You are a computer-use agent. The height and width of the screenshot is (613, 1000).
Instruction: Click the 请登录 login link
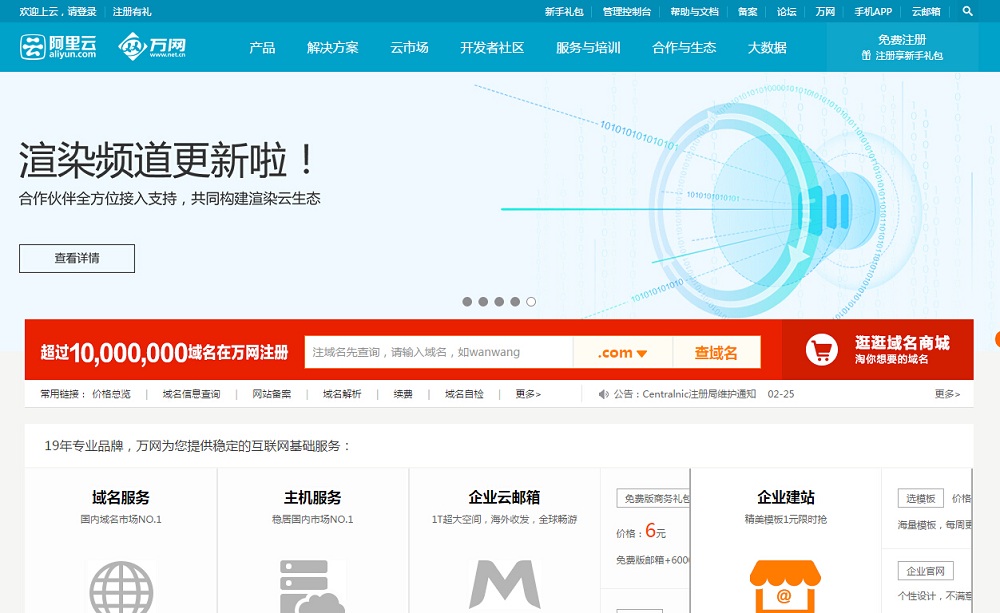coord(82,11)
